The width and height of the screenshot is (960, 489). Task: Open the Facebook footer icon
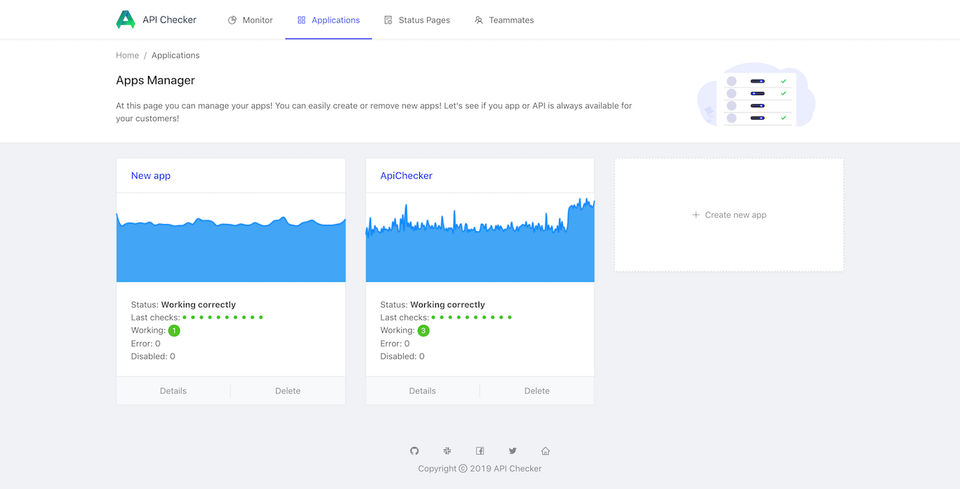click(480, 451)
